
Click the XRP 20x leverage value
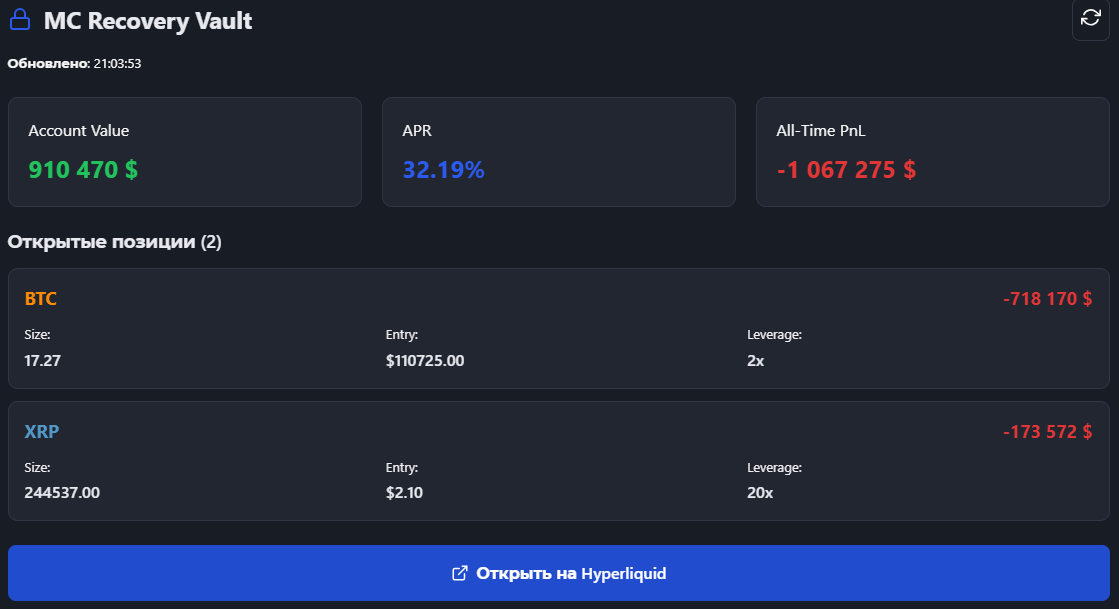(760, 492)
